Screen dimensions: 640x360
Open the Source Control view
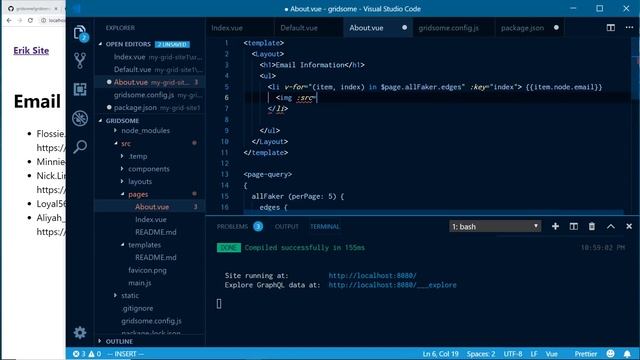coord(80,60)
